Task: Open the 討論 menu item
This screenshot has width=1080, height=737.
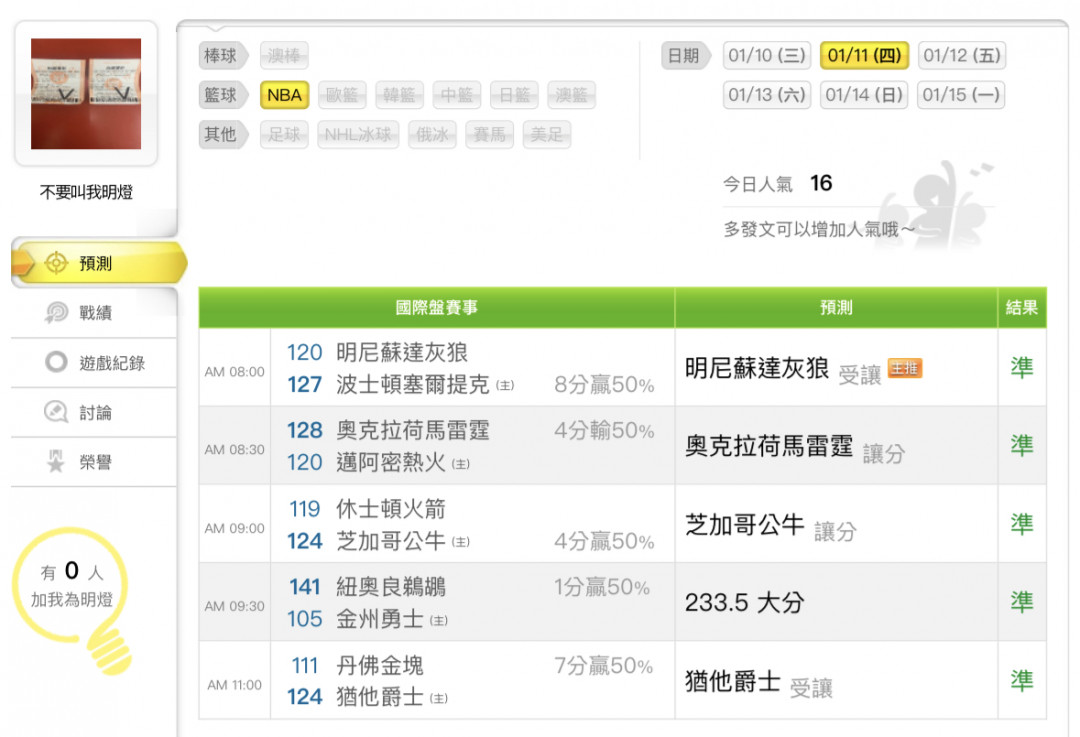Action: tap(94, 412)
